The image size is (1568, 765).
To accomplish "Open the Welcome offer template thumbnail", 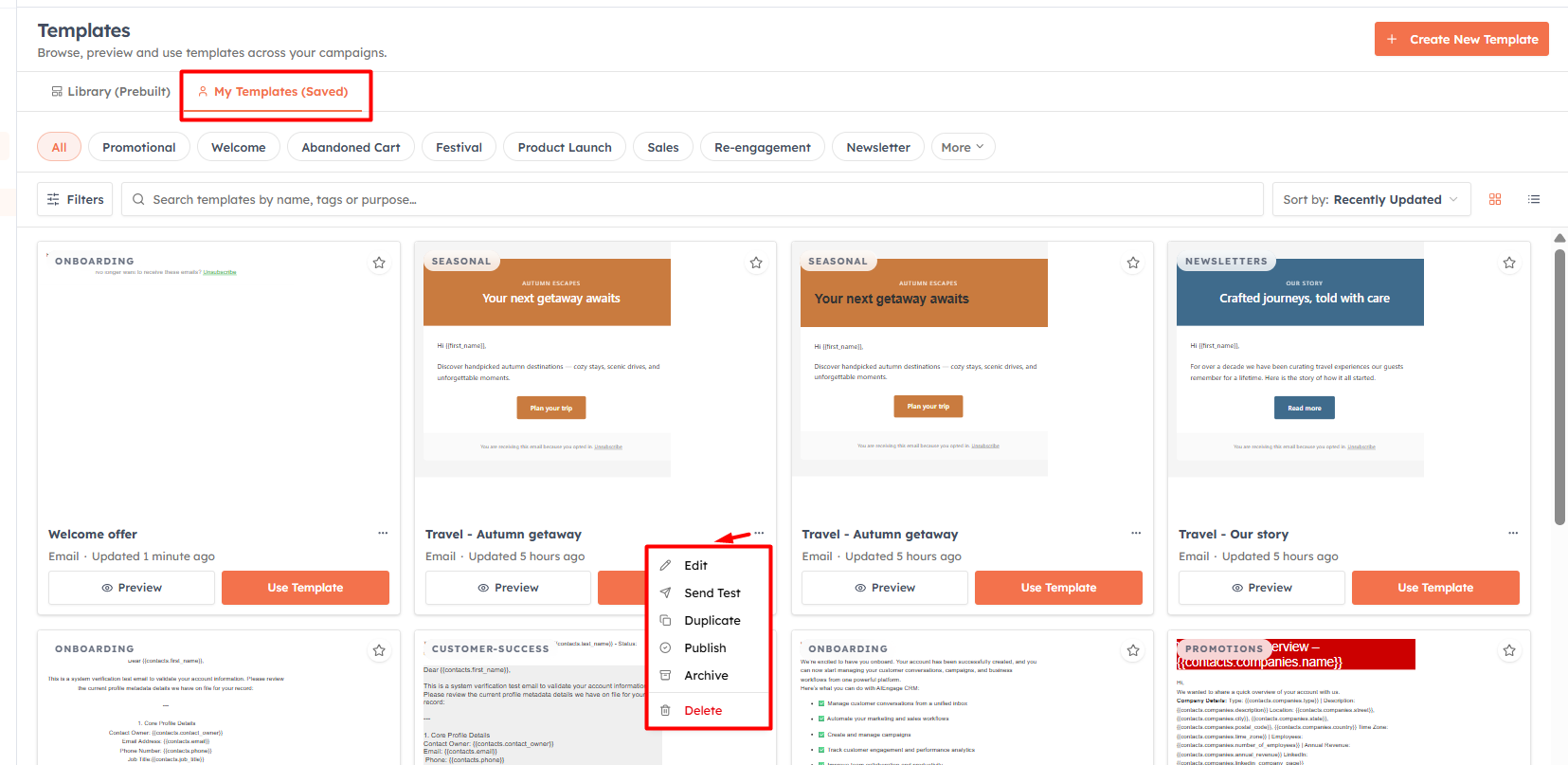I will click(219, 379).
